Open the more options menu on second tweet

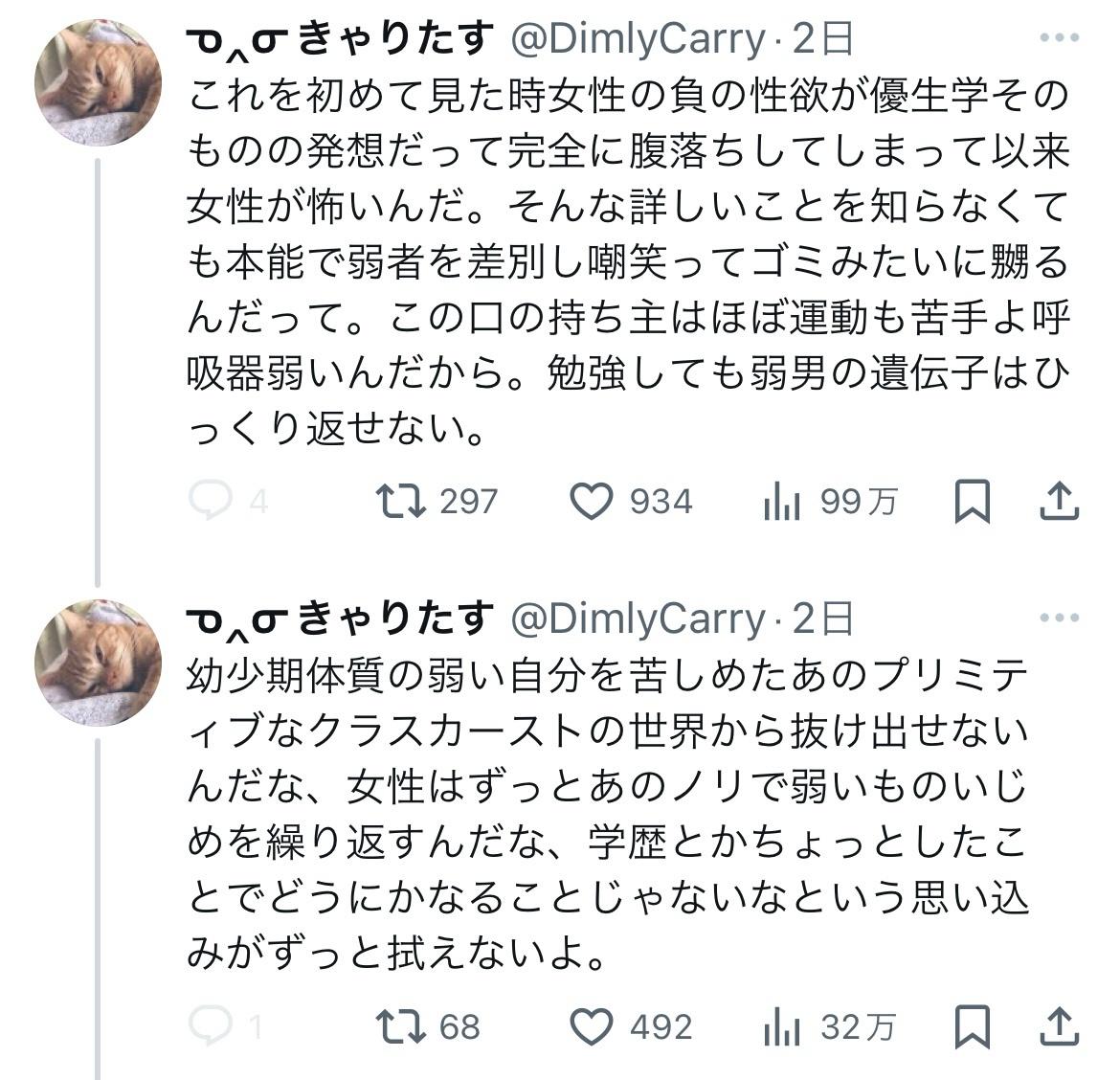click(x=1060, y=618)
